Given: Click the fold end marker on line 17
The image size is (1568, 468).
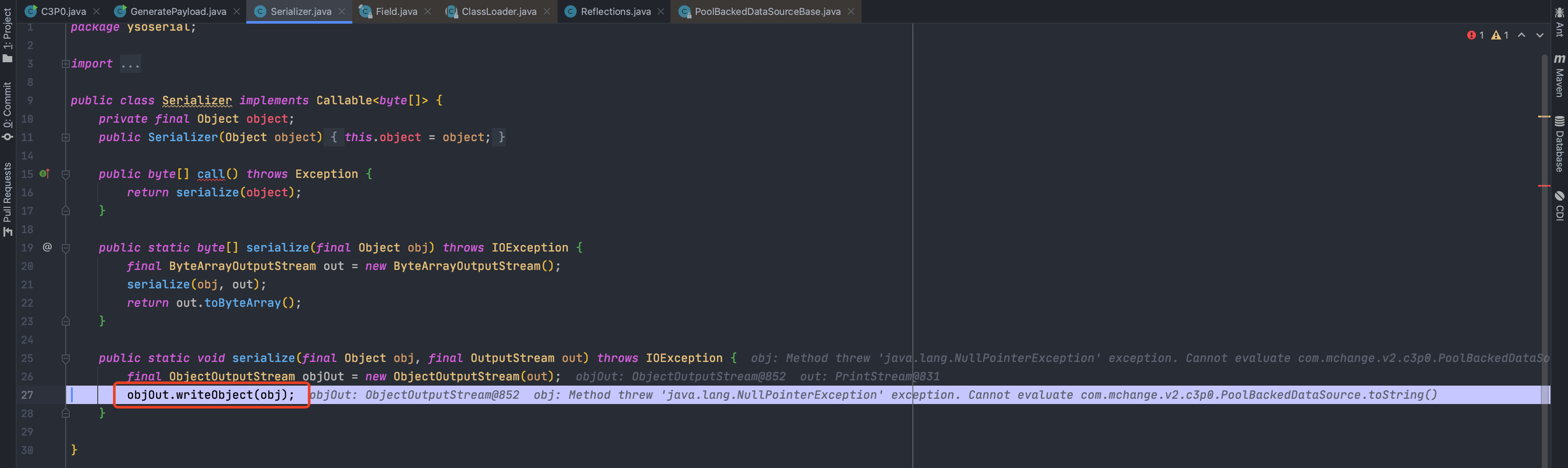Looking at the screenshot, I should pos(65,211).
